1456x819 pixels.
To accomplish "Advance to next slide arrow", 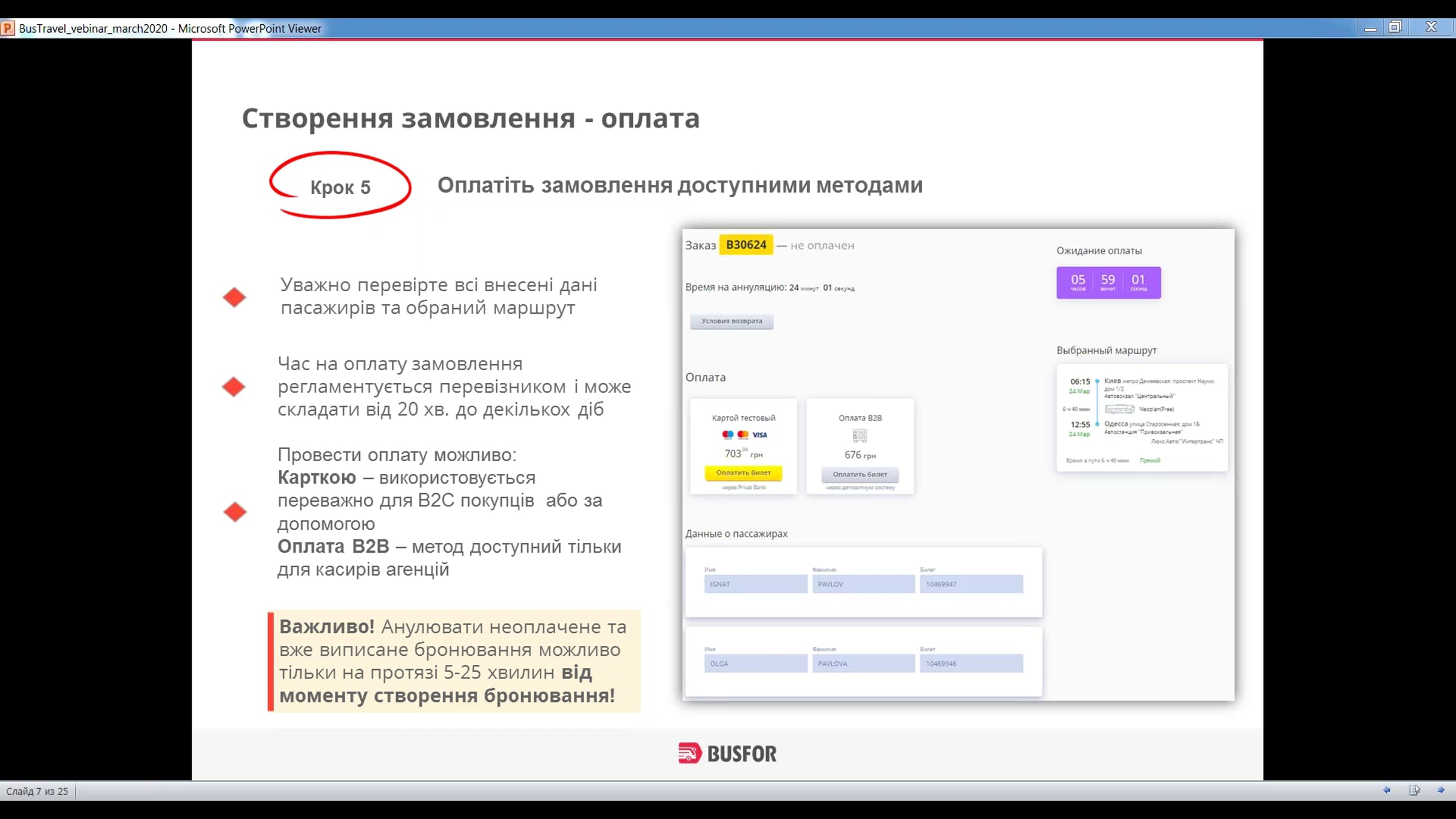I will [1441, 790].
